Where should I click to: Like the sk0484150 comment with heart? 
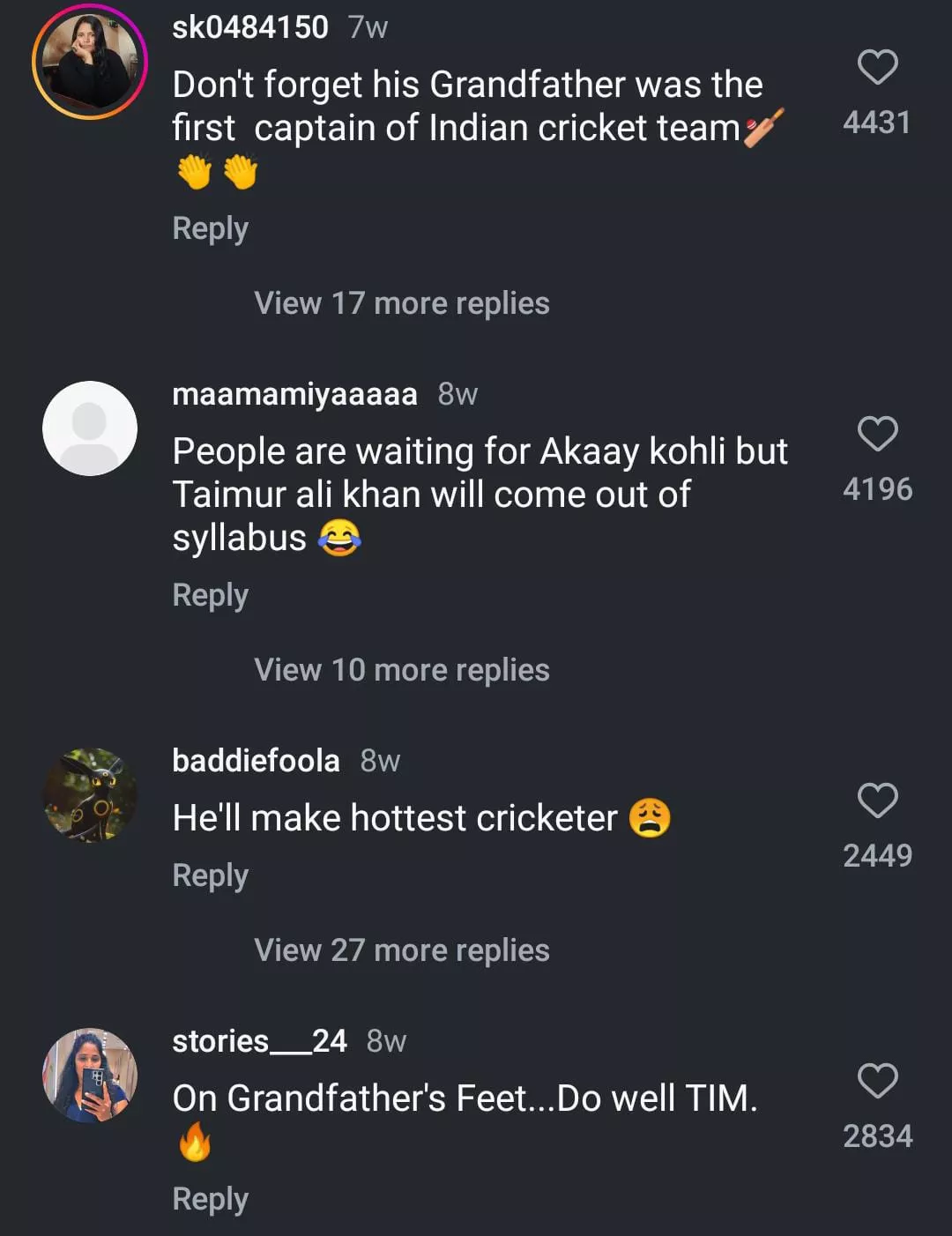[x=877, y=68]
